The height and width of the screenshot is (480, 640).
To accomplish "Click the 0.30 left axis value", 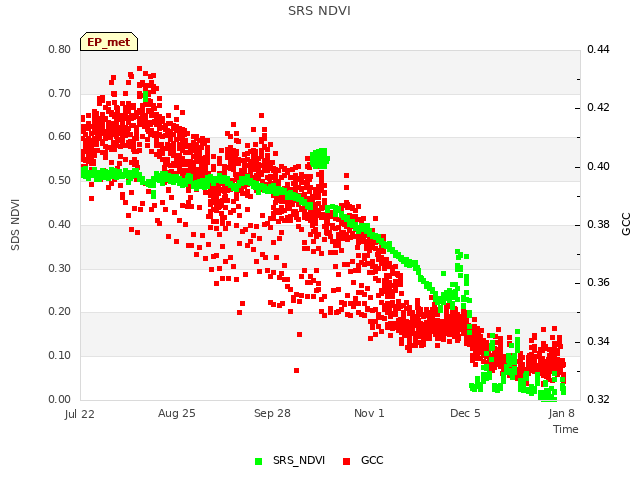I will [x=60, y=268].
